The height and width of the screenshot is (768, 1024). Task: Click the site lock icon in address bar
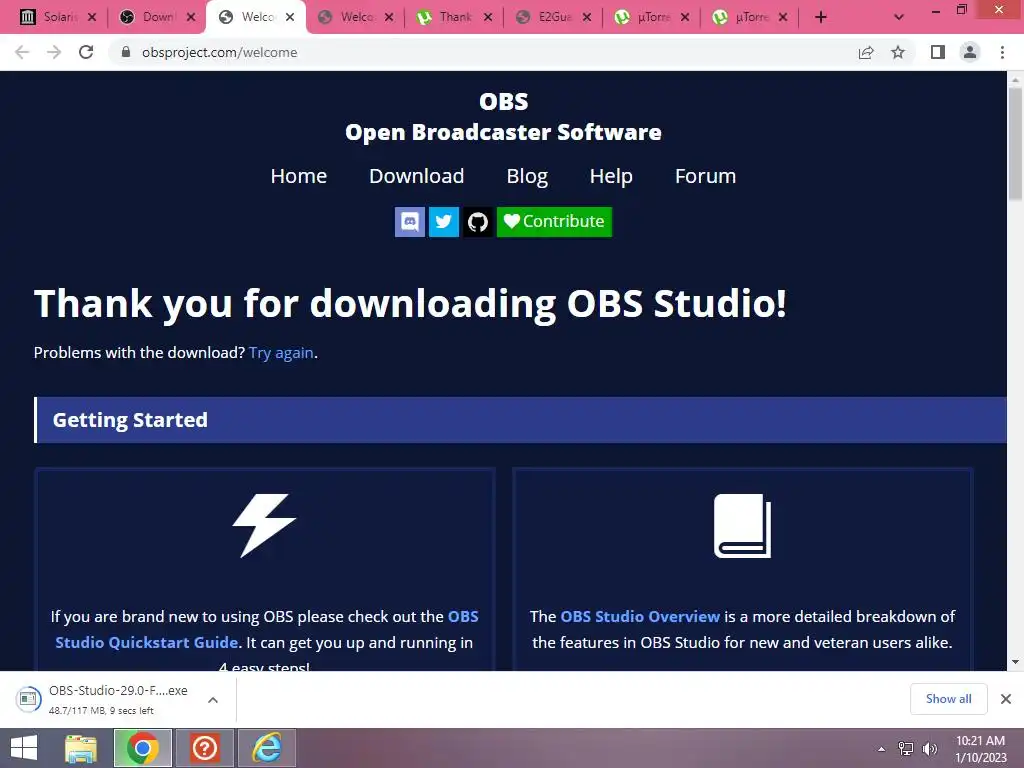pos(127,52)
